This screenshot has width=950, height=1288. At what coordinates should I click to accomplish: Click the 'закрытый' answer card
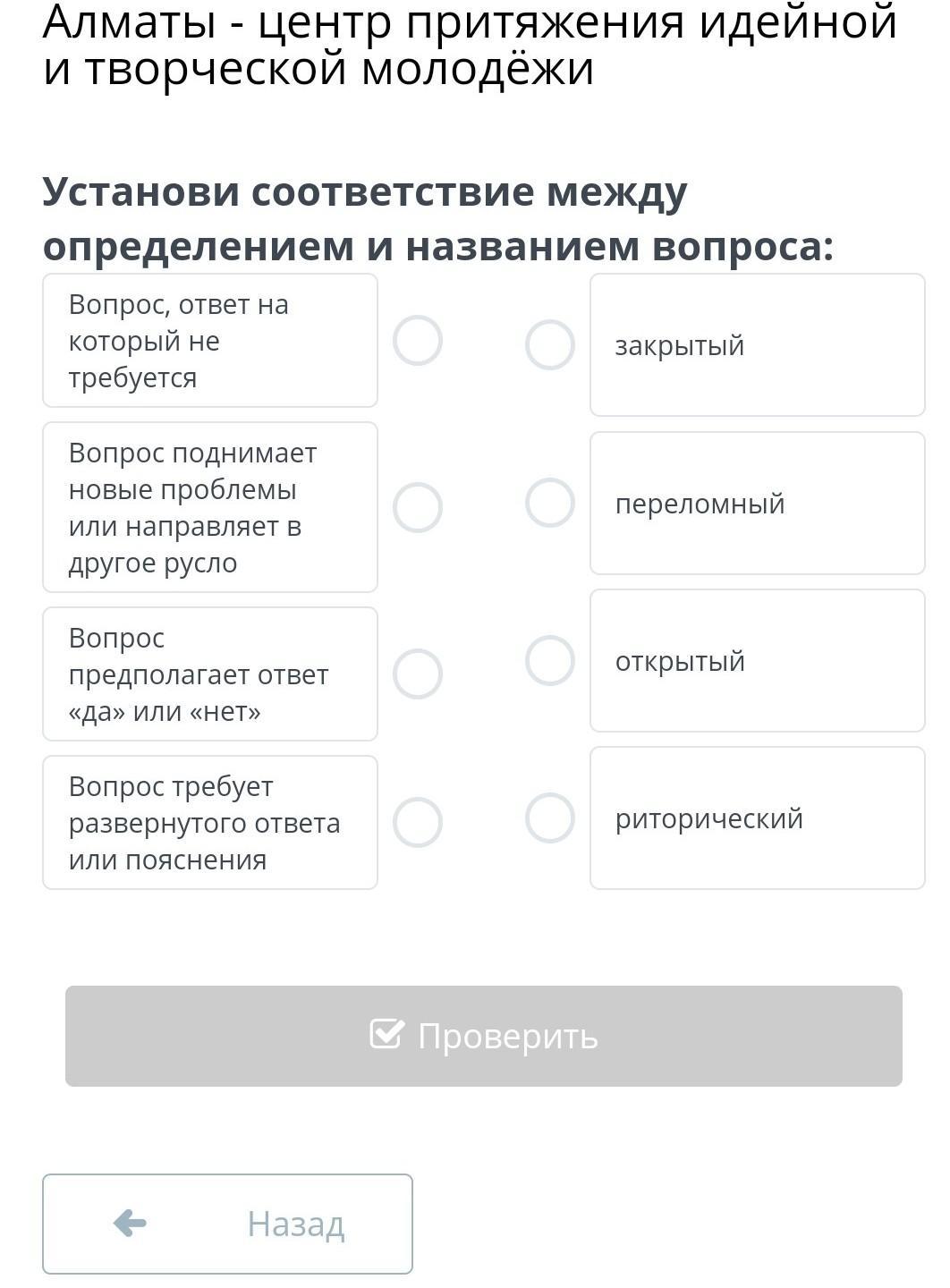tap(757, 345)
